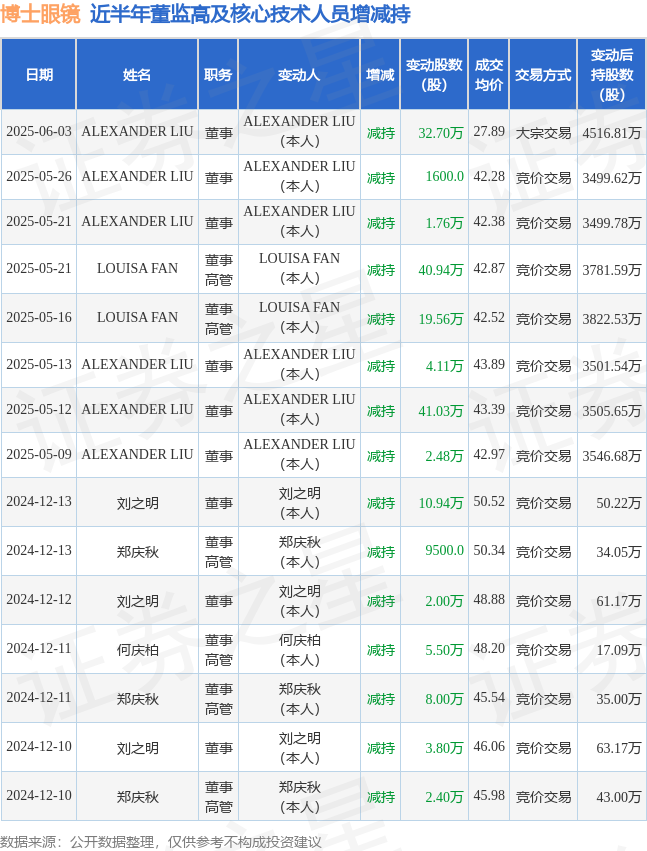Viewport: 647px width, 851px height.
Task: Click the 32.70万 share change value
Action: click(441, 133)
